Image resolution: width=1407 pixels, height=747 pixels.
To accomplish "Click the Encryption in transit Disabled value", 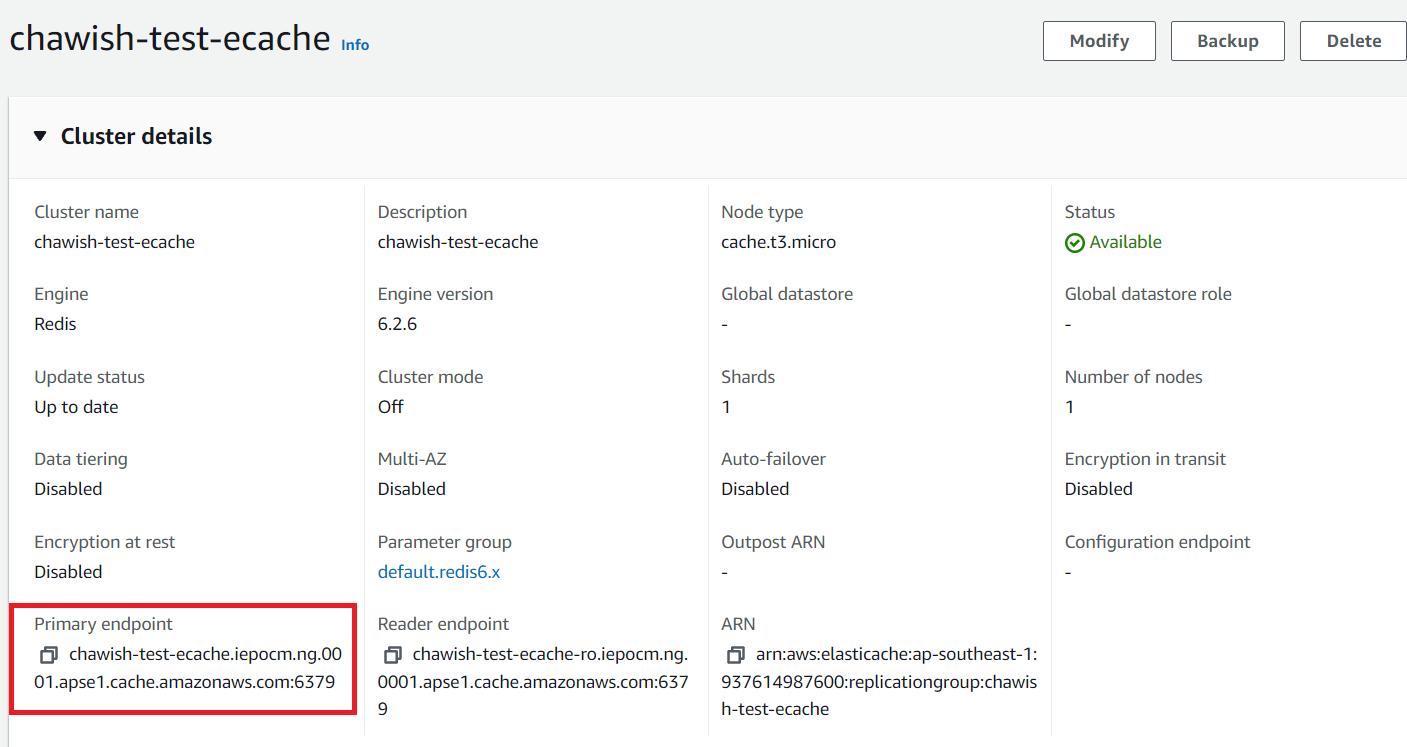I will [1098, 488].
